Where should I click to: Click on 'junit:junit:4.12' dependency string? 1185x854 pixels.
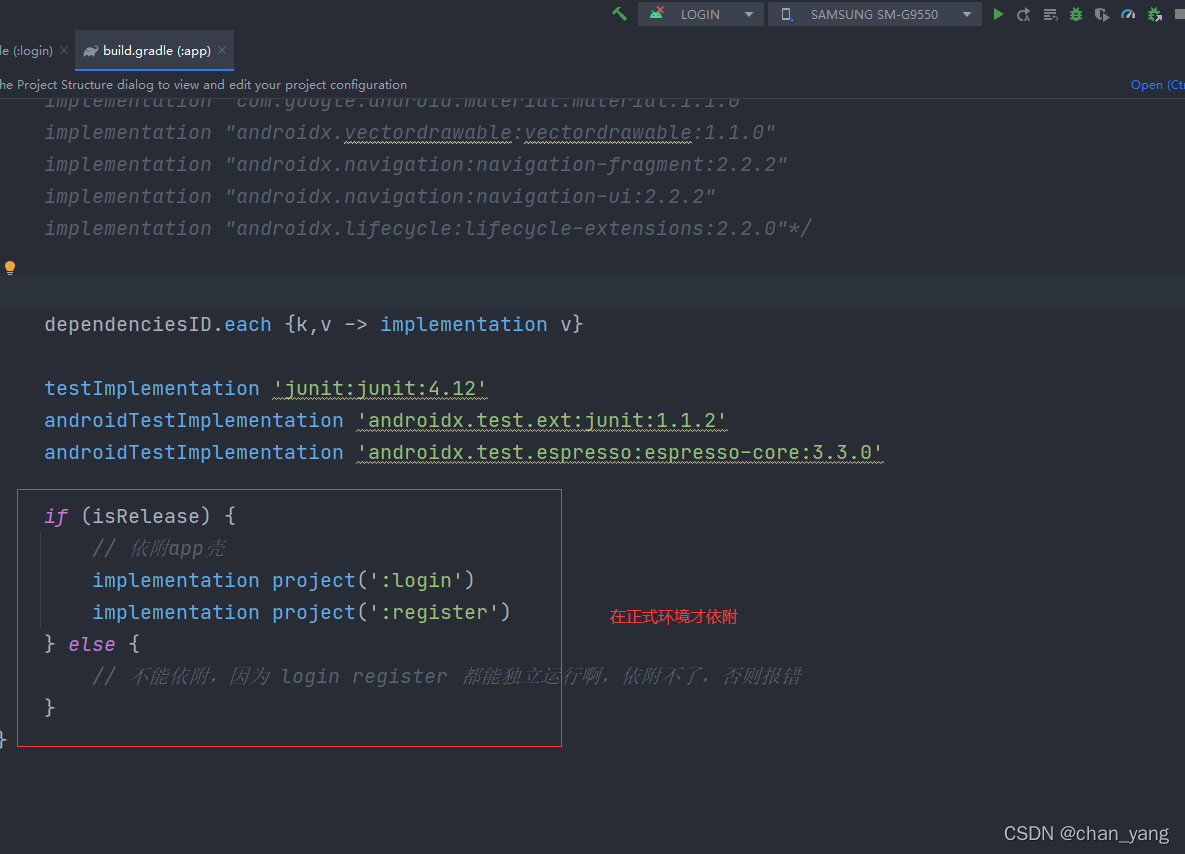pos(379,388)
